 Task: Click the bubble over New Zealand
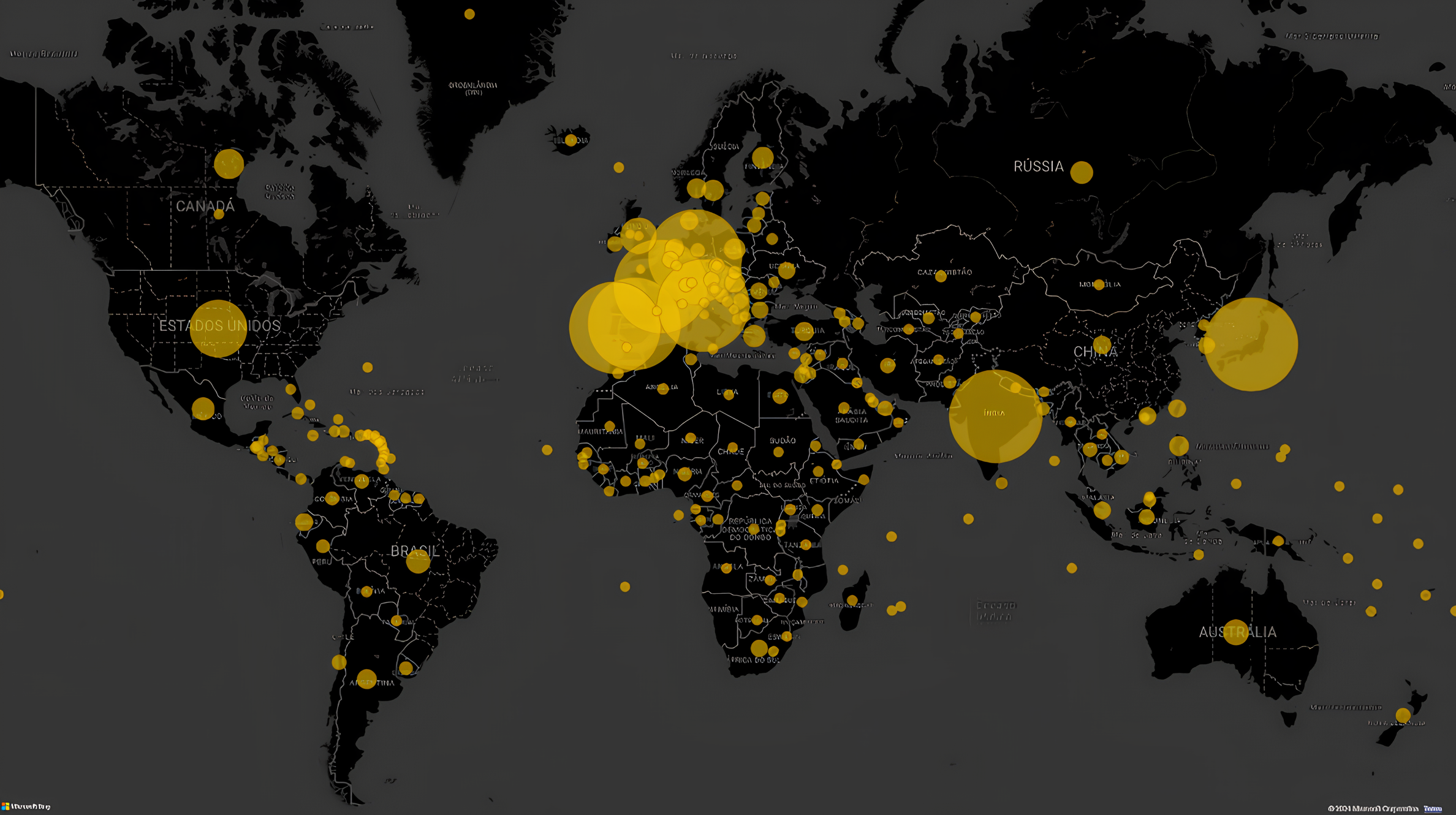click(x=1403, y=715)
